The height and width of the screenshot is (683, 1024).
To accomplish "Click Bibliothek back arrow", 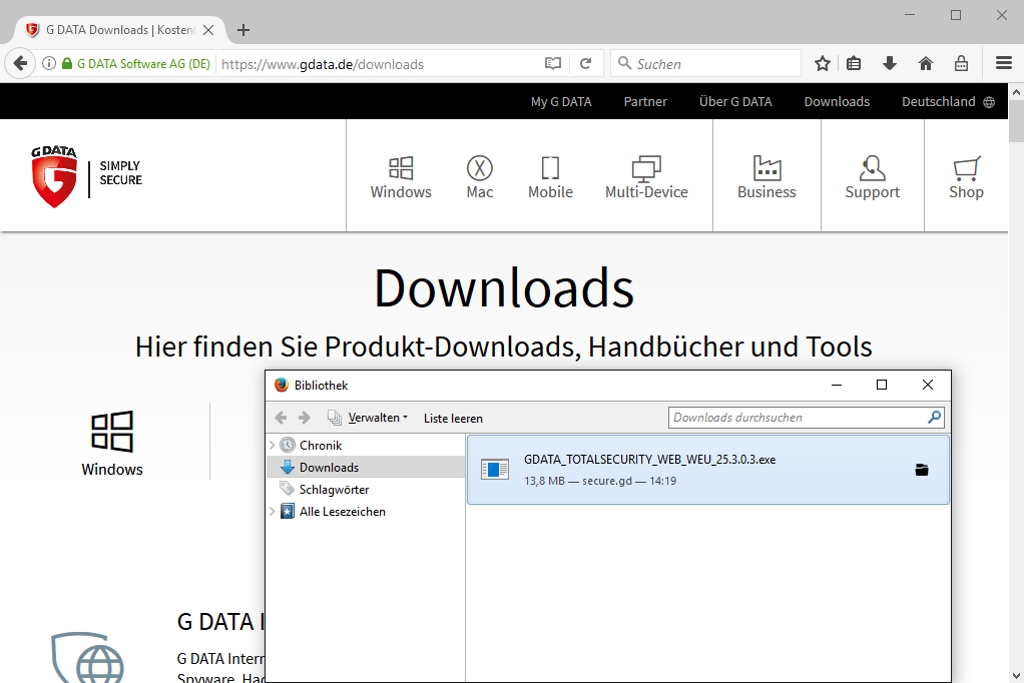I will [x=281, y=417].
